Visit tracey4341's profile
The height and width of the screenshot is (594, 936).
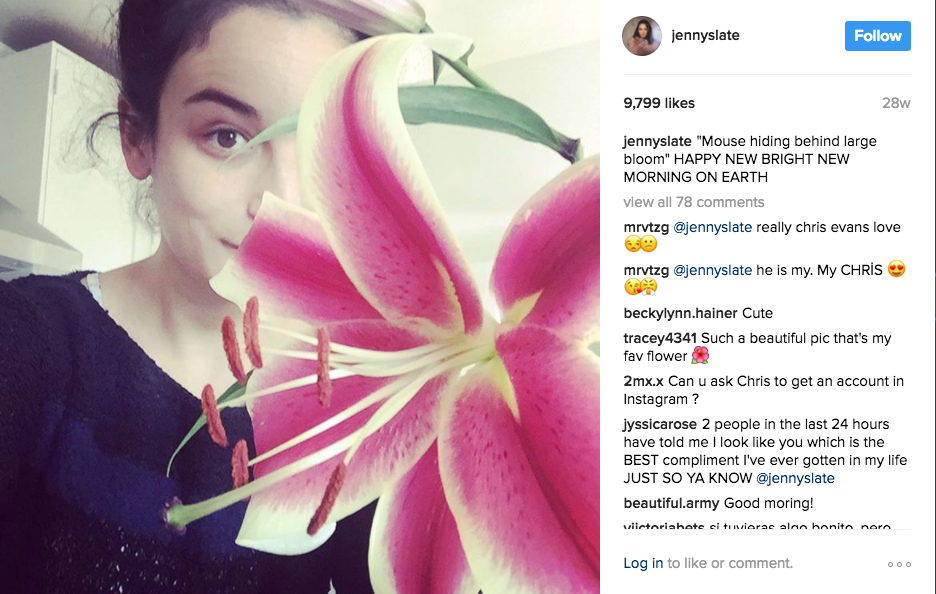(660, 338)
